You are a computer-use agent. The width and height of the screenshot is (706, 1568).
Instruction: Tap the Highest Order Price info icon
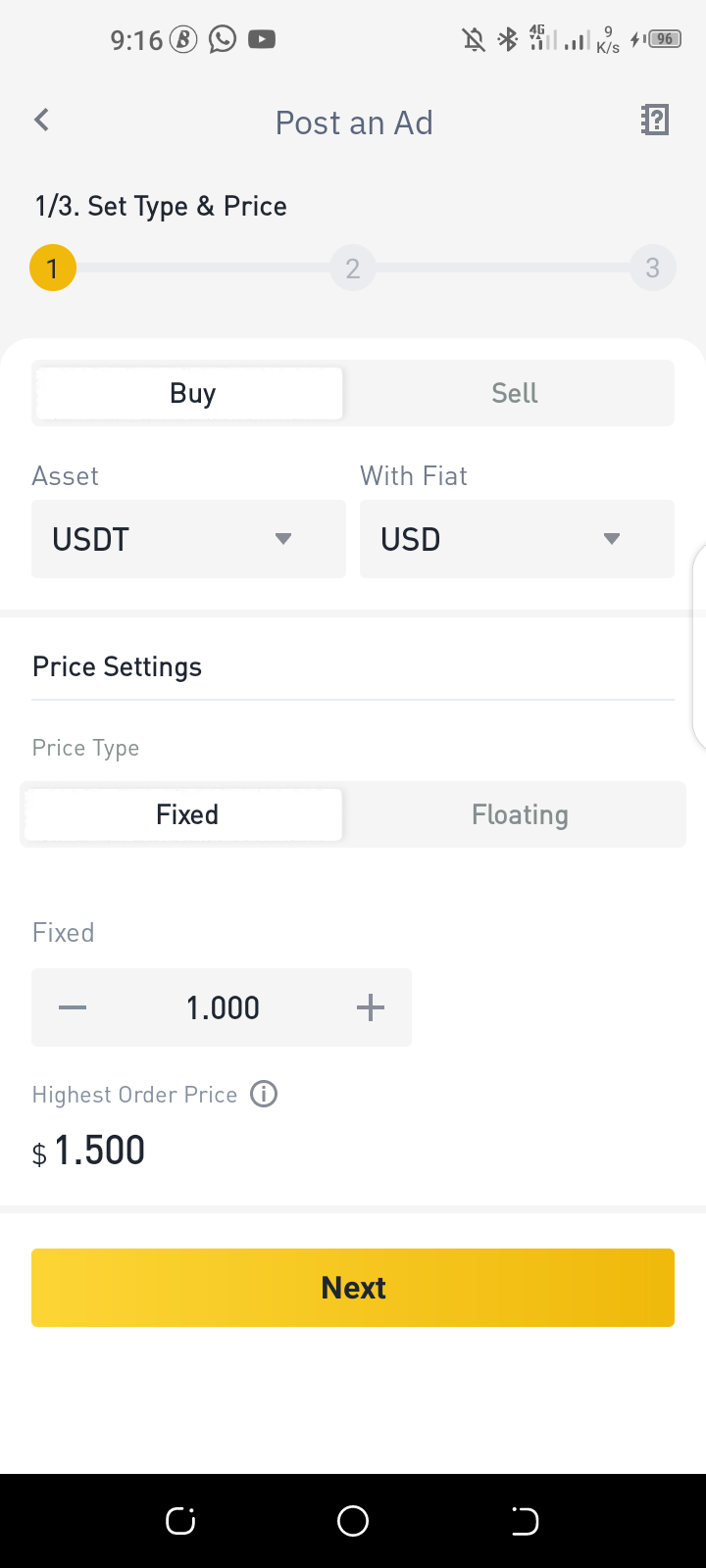264,1094
